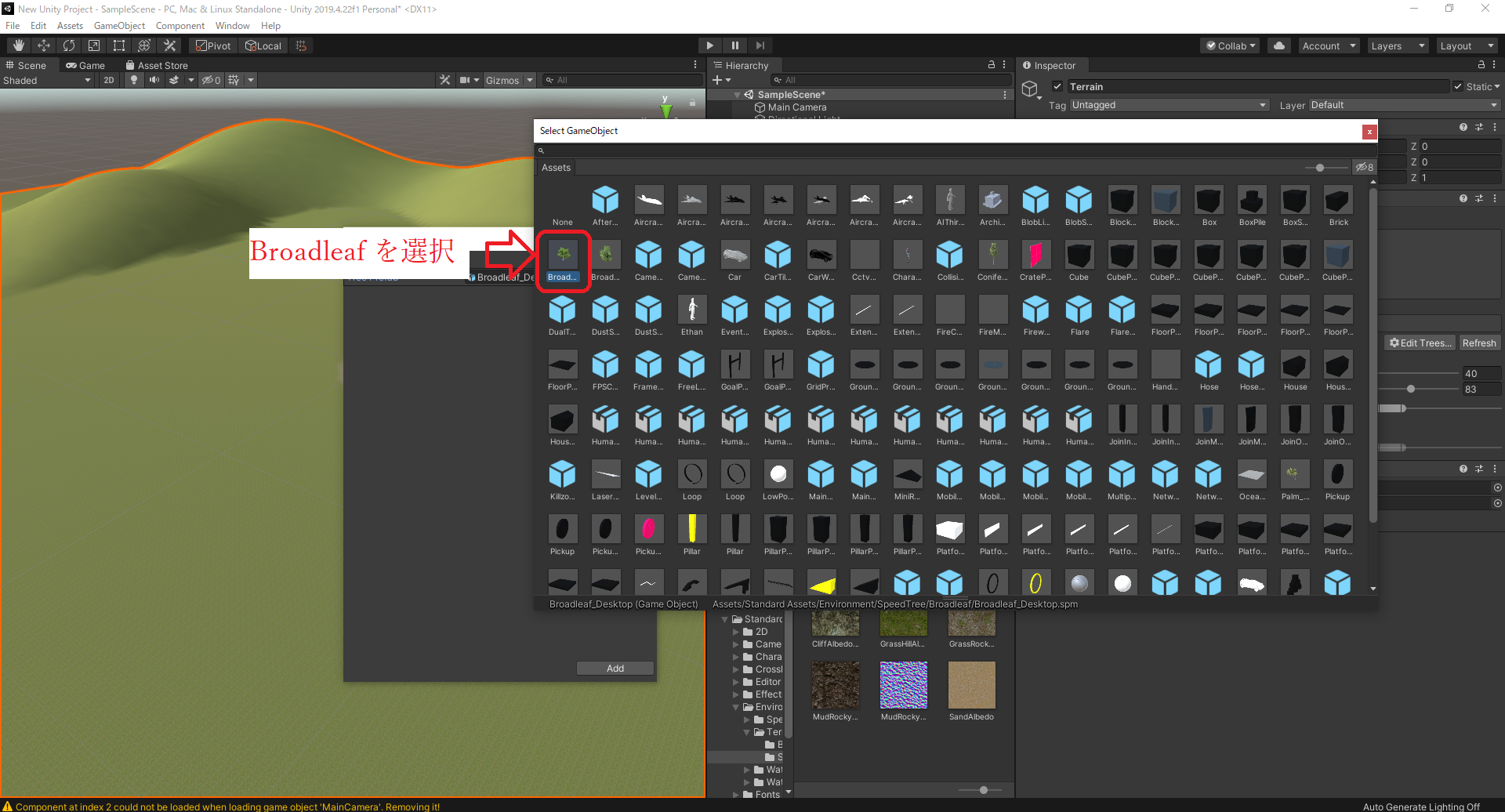Select the Palm tree asset
The image size is (1505, 812).
click(1295, 480)
